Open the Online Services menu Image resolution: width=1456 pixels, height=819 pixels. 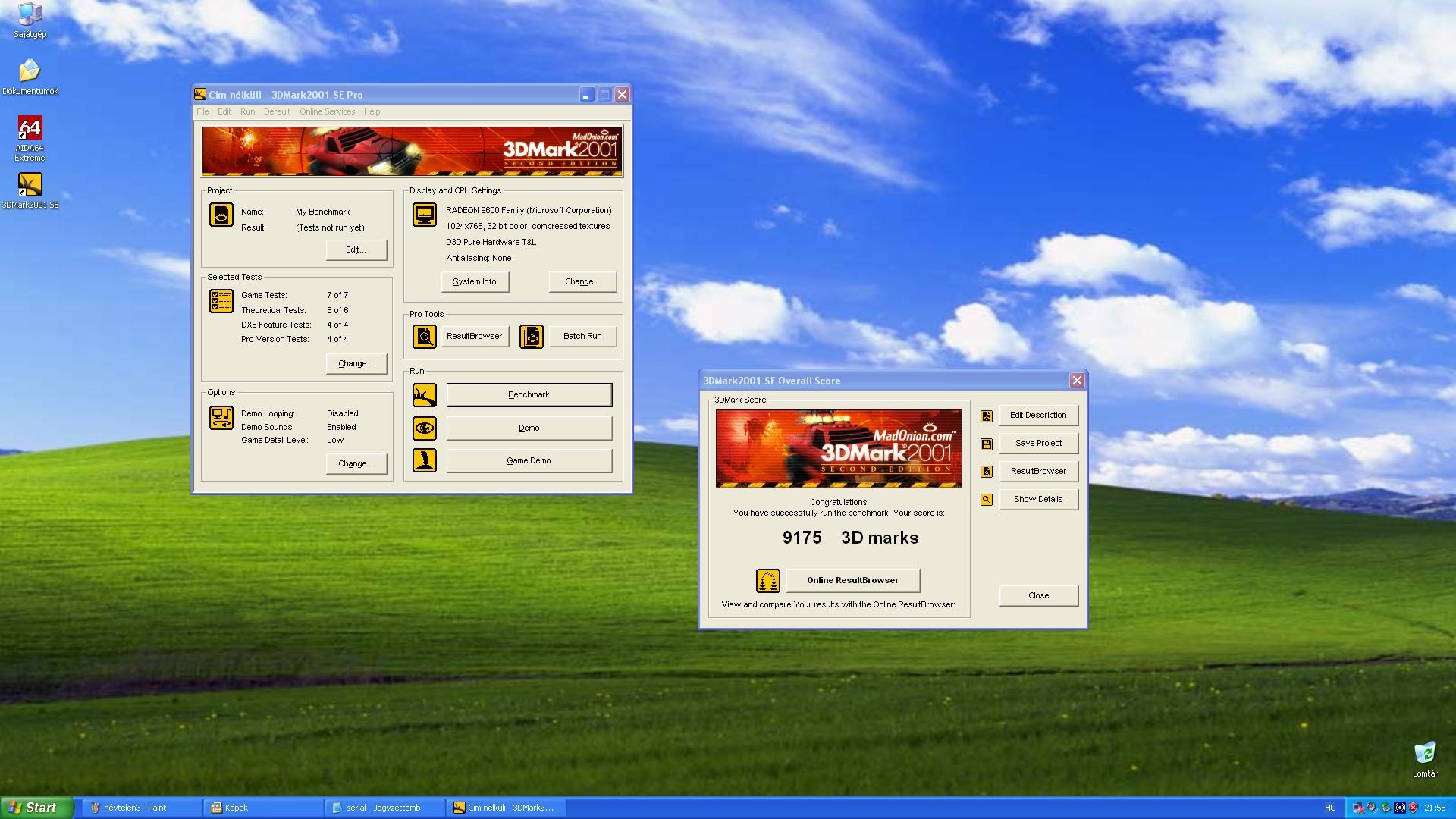(x=327, y=111)
